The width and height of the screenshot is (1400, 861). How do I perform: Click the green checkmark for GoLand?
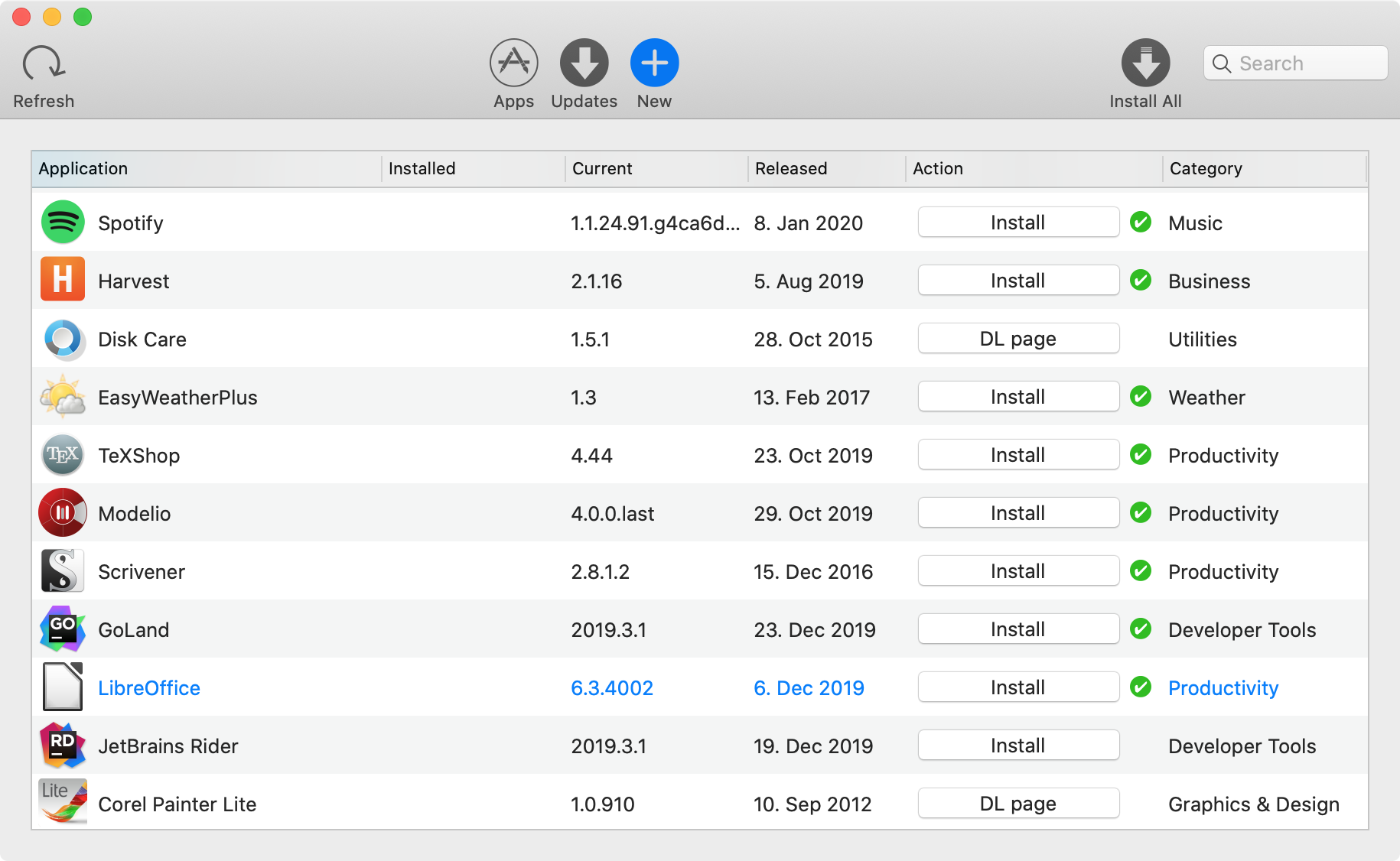coord(1141,629)
